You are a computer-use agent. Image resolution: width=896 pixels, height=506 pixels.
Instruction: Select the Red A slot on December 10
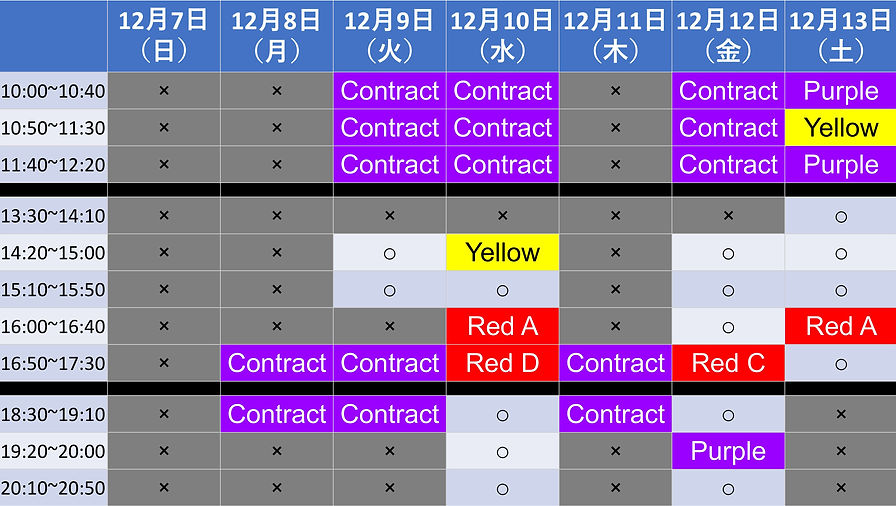pyautogui.click(x=502, y=326)
